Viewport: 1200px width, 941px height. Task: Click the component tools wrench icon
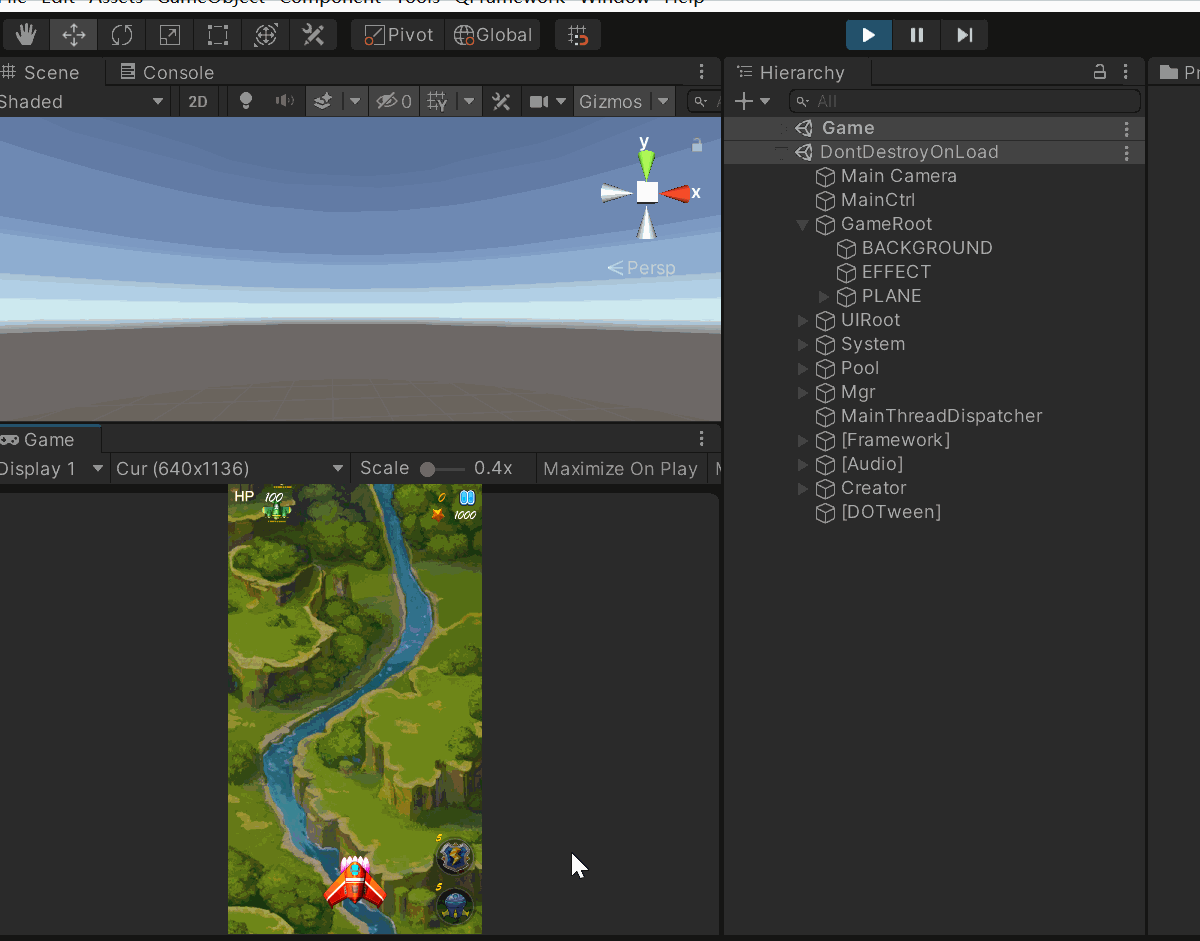pyautogui.click(x=501, y=101)
